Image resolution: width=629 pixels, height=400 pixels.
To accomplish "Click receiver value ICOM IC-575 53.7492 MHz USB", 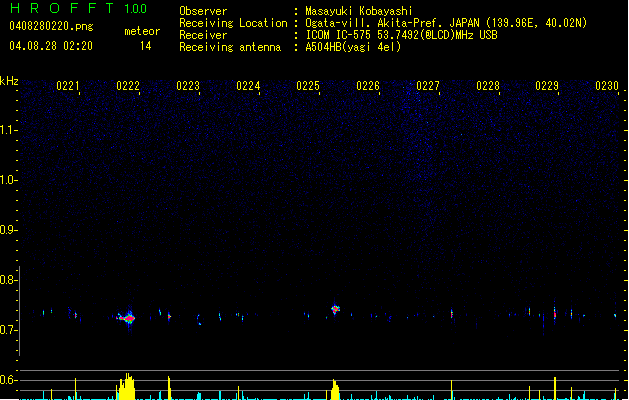I will (x=402, y=35).
